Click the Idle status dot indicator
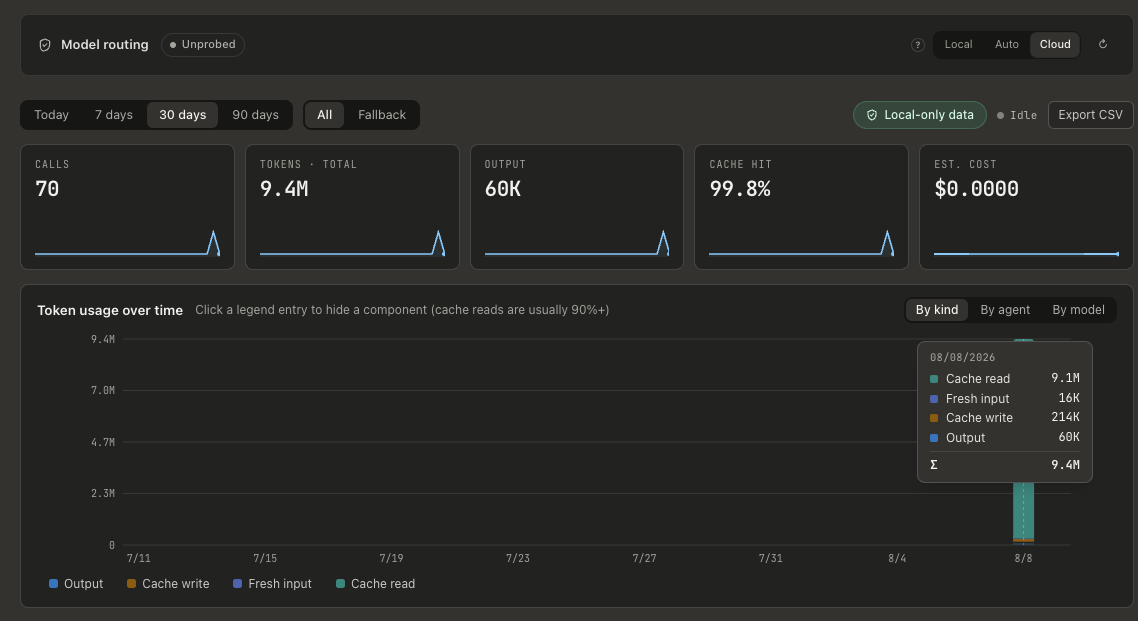The image size is (1138, 621). click(x=1000, y=115)
